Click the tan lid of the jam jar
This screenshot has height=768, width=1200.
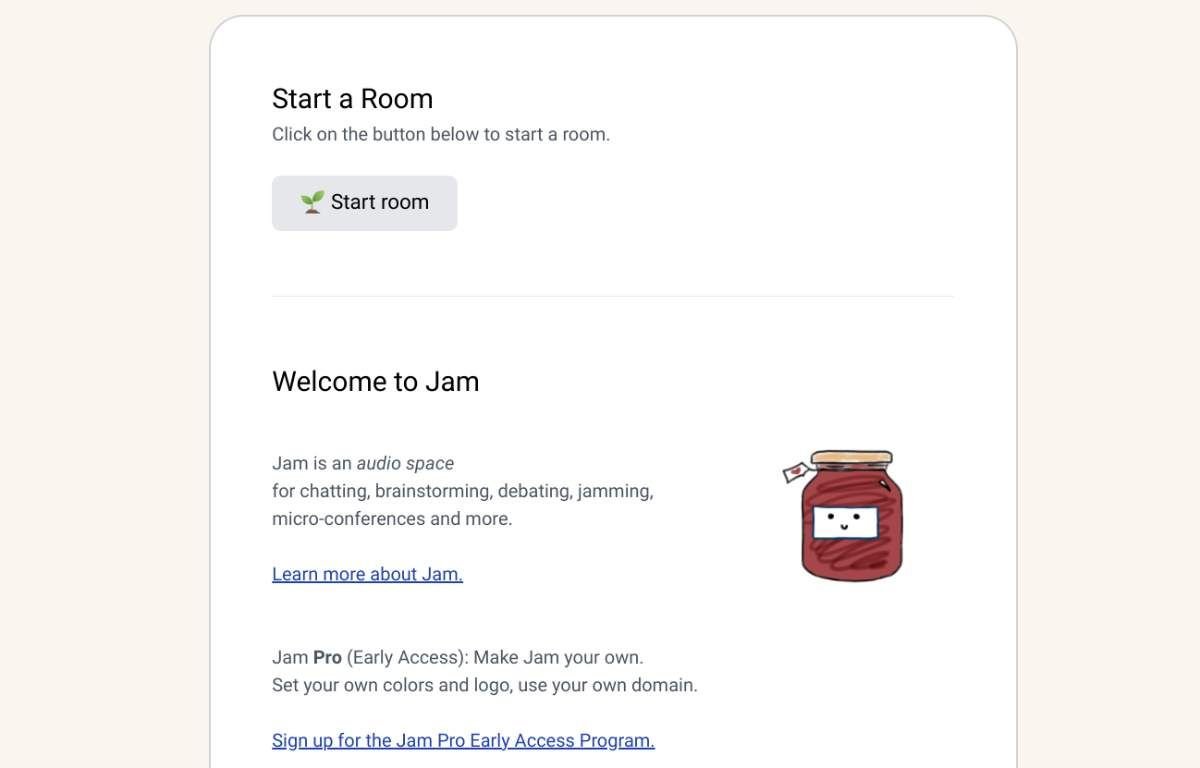click(851, 458)
